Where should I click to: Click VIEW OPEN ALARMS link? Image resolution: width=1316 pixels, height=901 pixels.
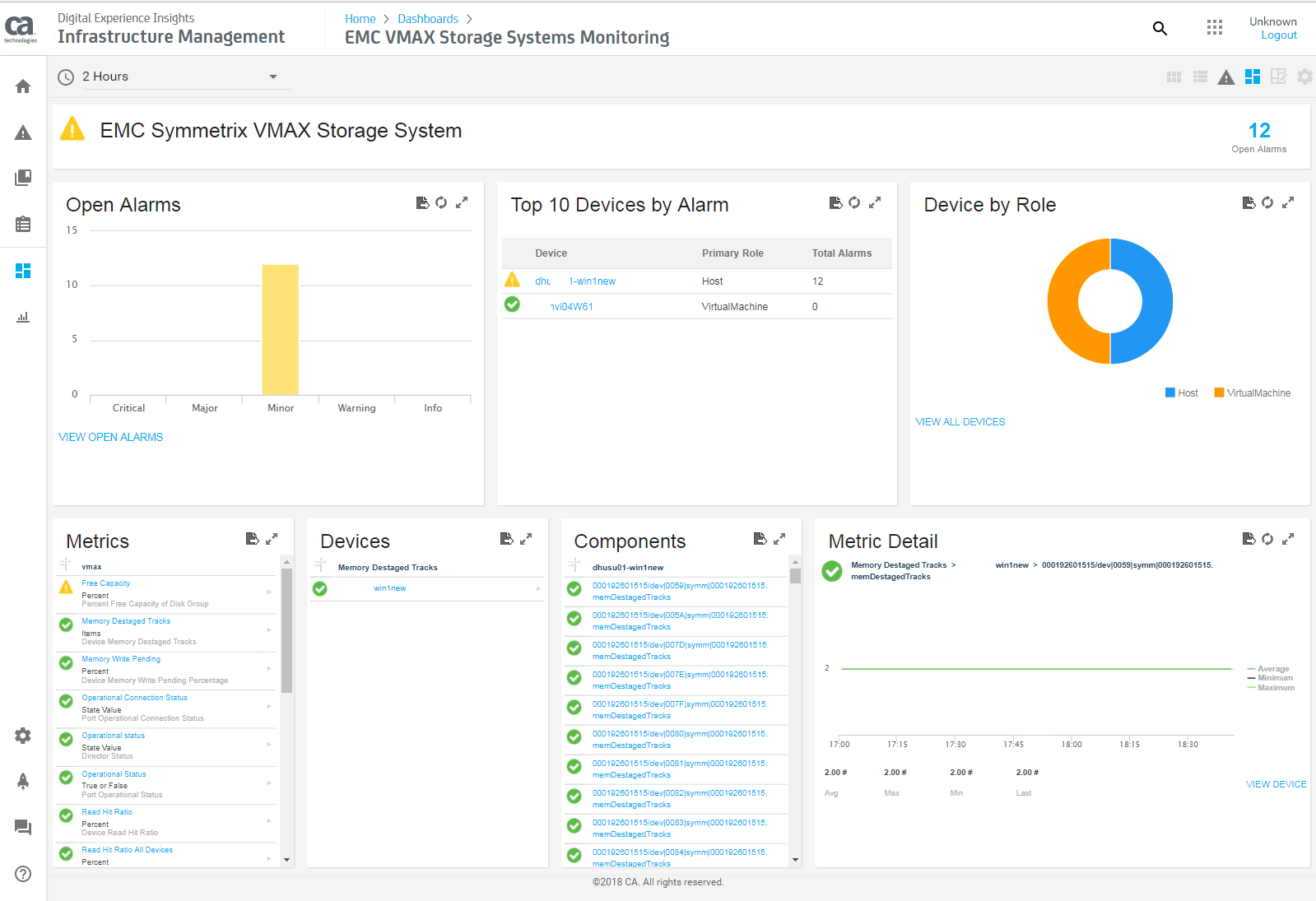click(x=110, y=437)
